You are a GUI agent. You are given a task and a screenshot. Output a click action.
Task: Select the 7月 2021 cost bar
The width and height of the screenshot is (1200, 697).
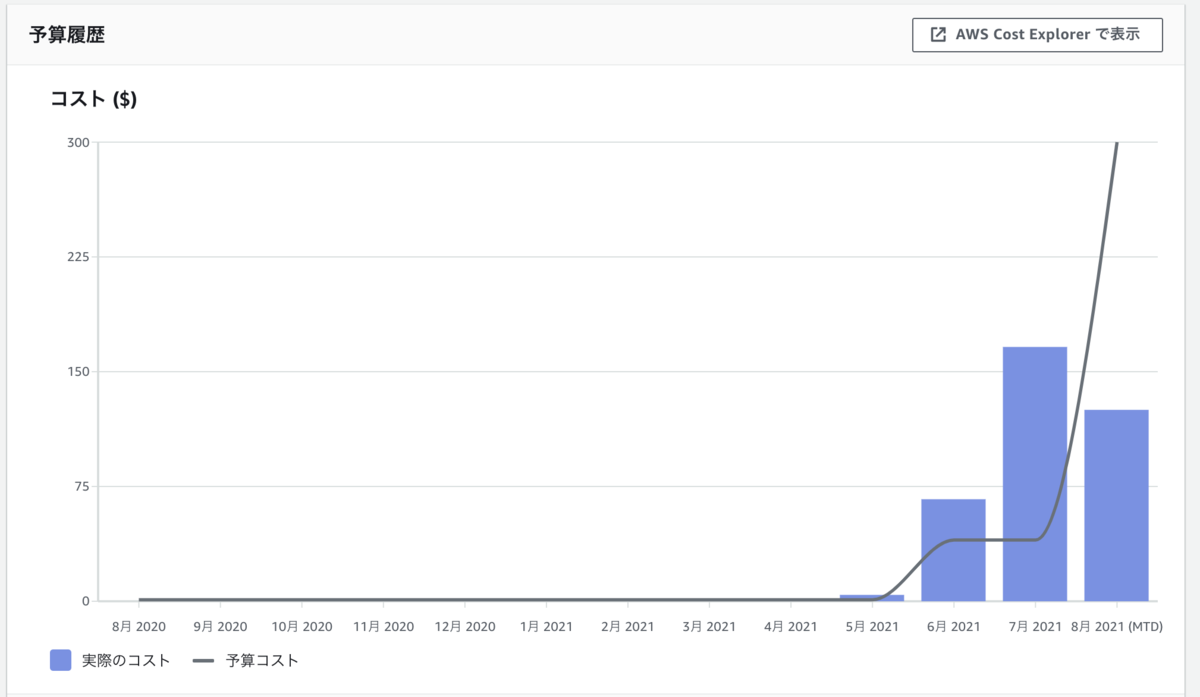[1035, 474]
